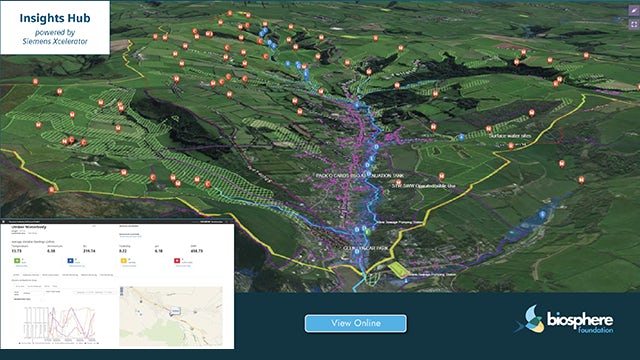The image size is (640, 360).
Task: Click the Insights Hub title card
Action: (55, 28)
